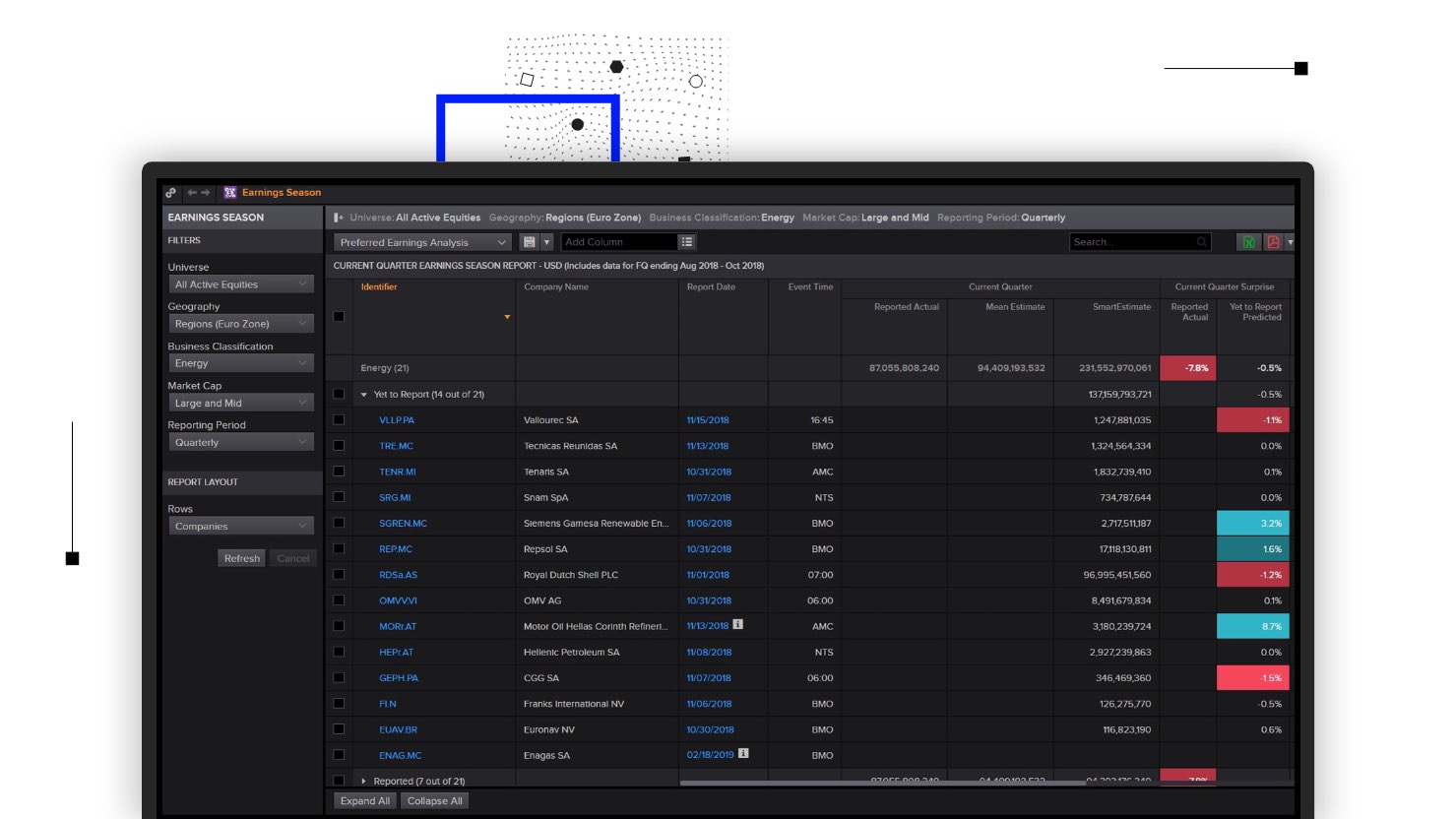The width and height of the screenshot is (1456, 819).
Task: Click Siemens Gamesa Renewable company name cell
Action: tap(597, 524)
